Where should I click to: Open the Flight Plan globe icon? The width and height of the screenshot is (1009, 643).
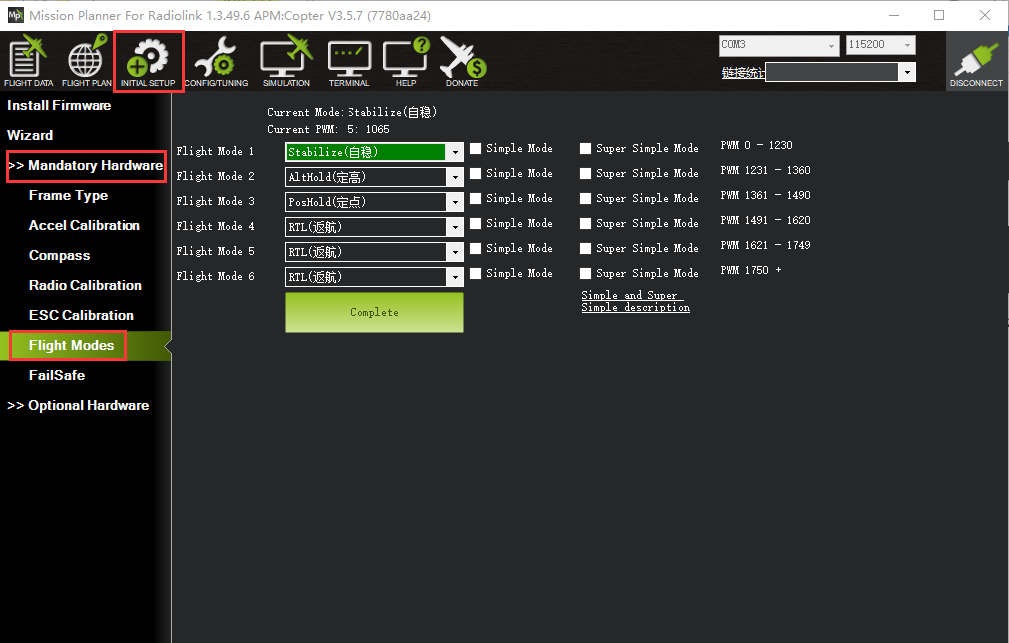coord(87,60)
